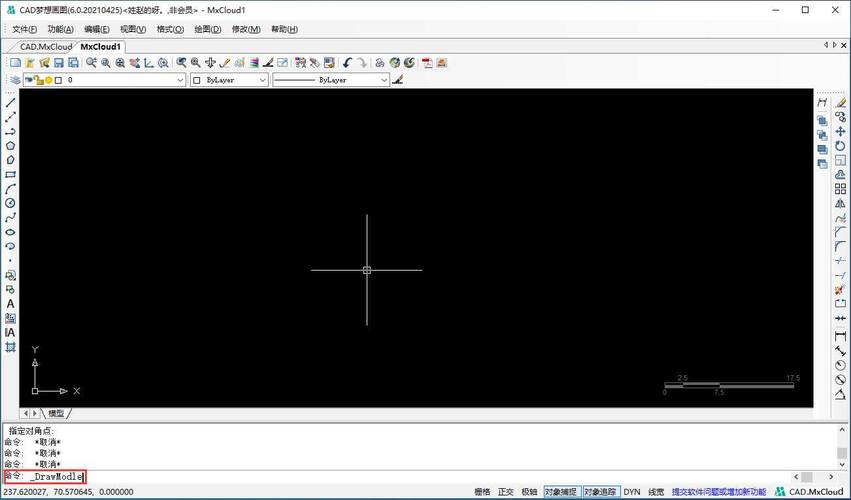Click the command history vertical scrollbar

[842, 446]
